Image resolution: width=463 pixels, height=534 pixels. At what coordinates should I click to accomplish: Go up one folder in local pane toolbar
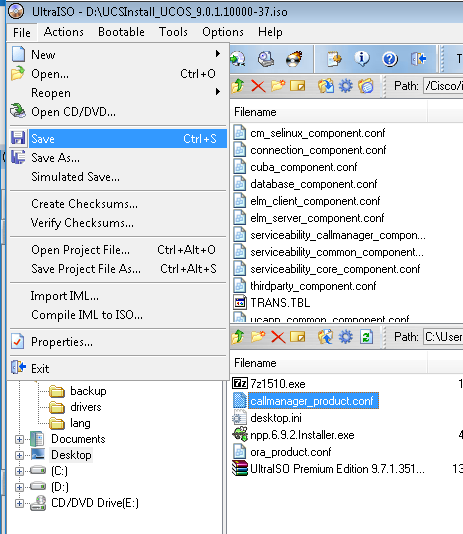(238, 337)
